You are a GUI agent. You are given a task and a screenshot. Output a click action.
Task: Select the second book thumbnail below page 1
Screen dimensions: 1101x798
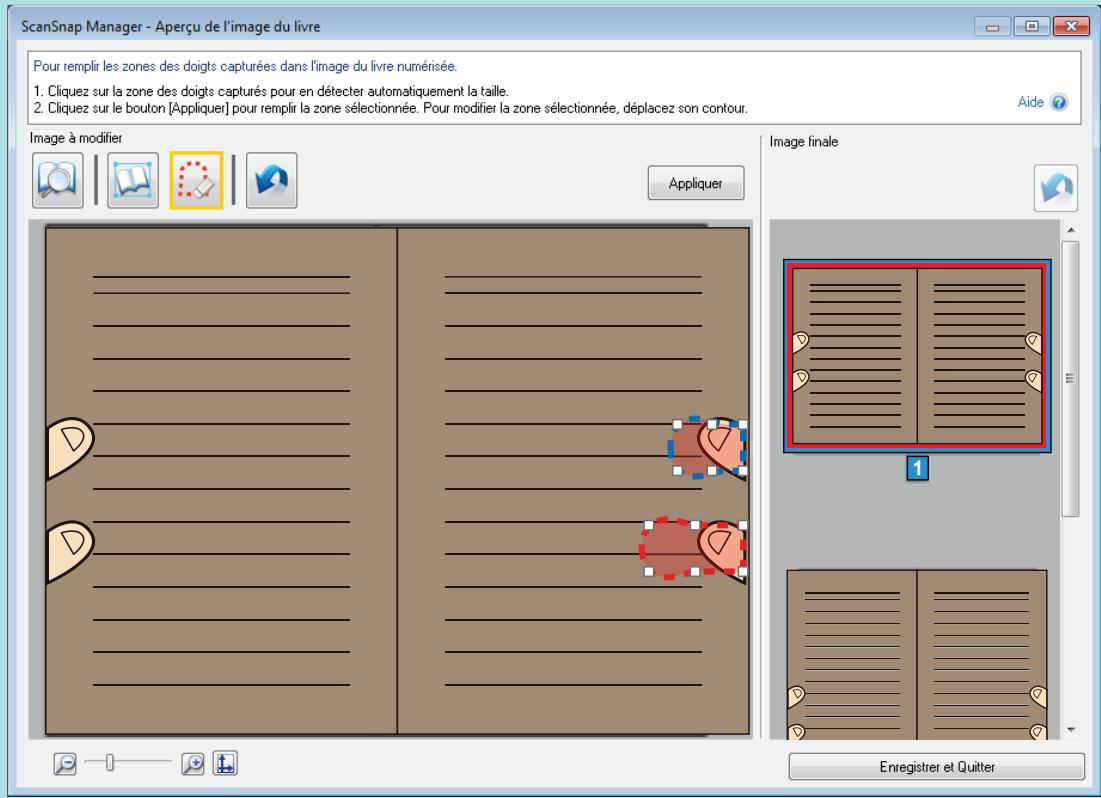(917, 654)
